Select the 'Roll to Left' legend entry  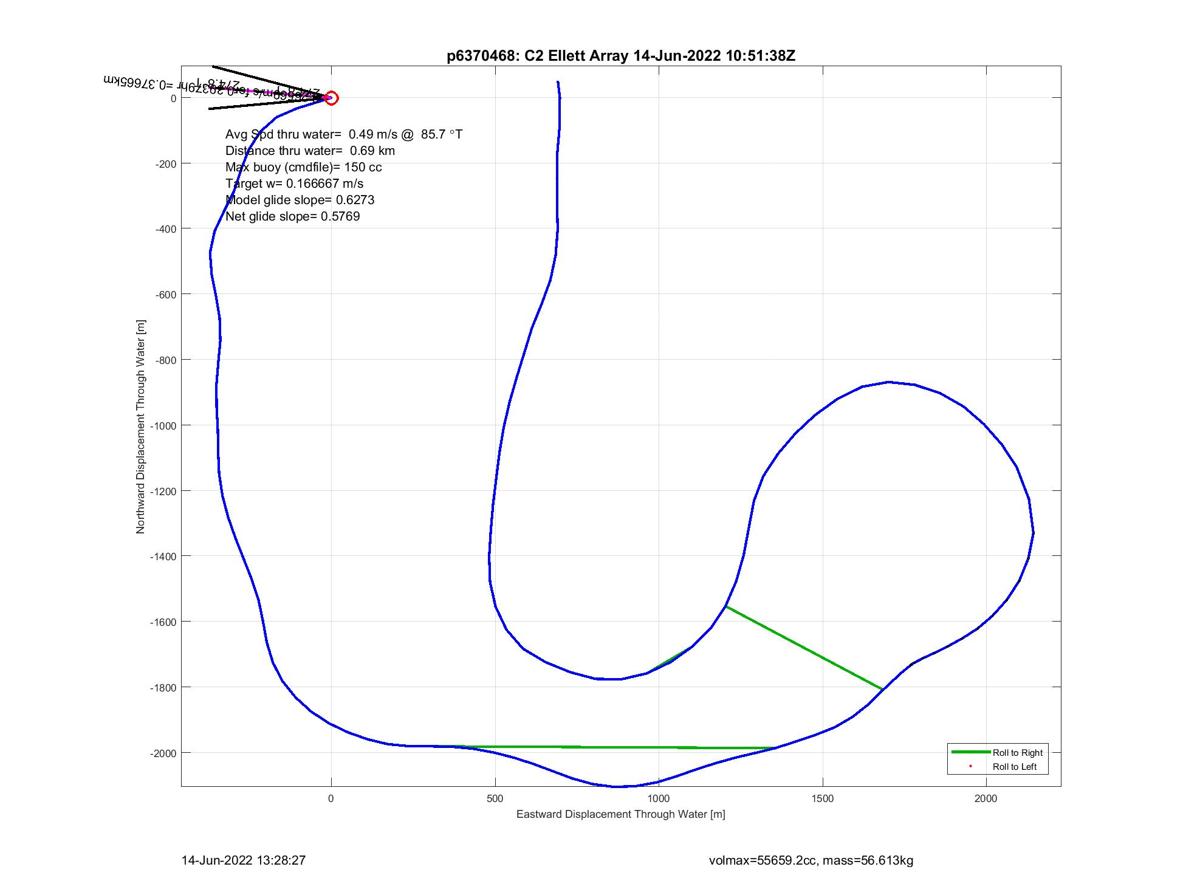[x=1015, y=767]
